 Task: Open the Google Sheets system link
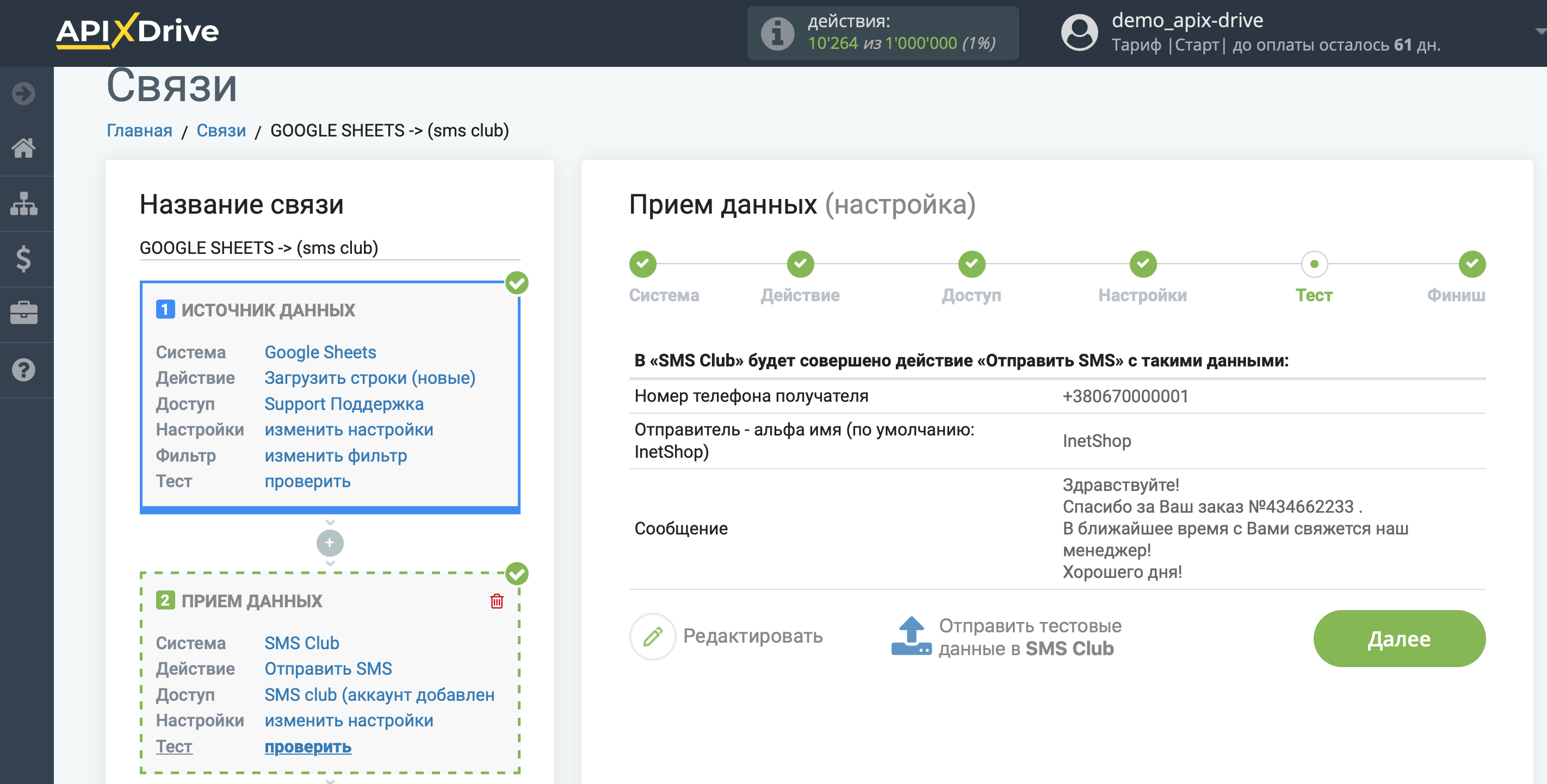[320, 352]
